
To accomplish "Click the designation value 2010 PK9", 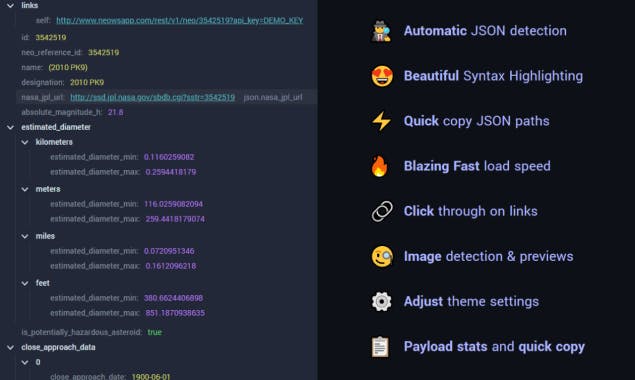I will pyautogui.click(x=87, y=82).
